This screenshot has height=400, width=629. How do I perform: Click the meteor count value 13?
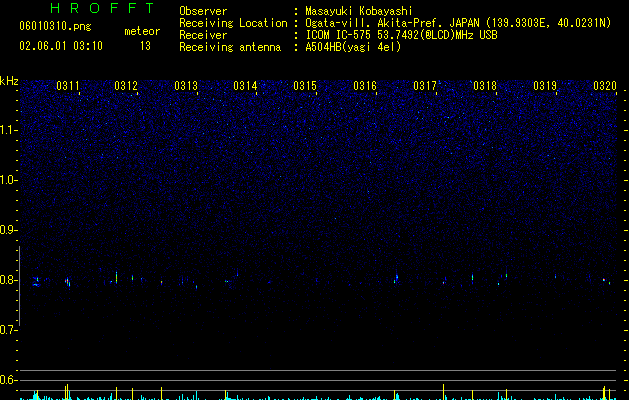[145, 46]
